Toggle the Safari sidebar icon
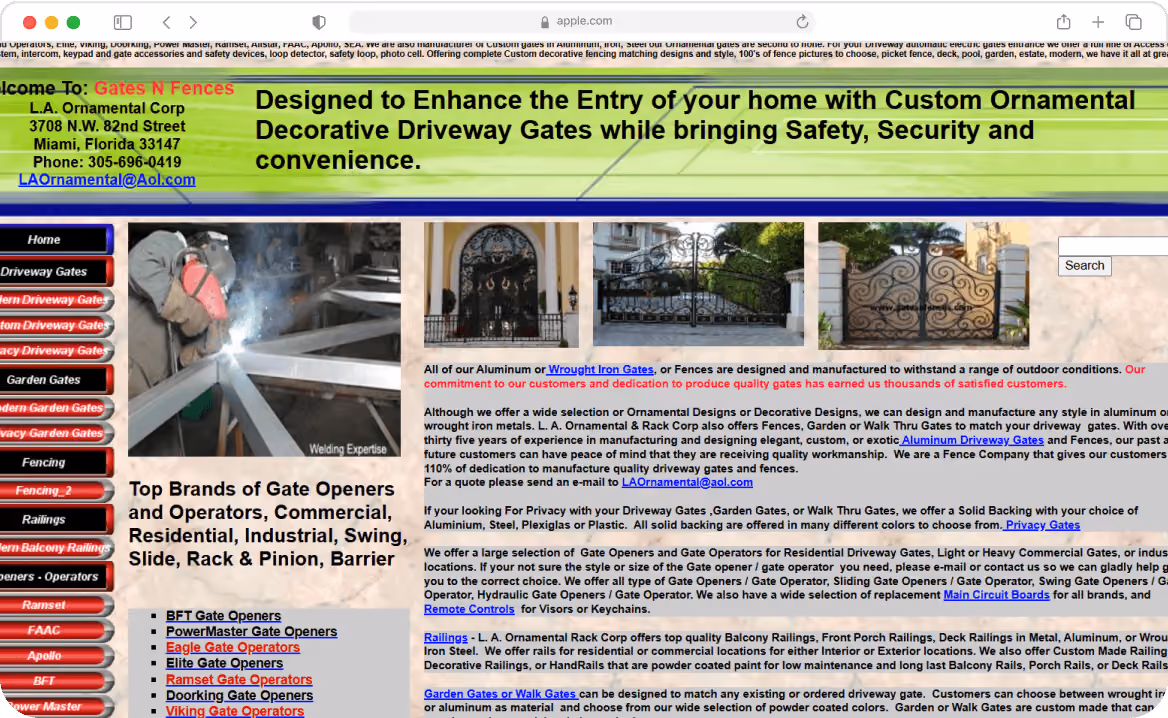1168x718 pixels. point(123,22)
